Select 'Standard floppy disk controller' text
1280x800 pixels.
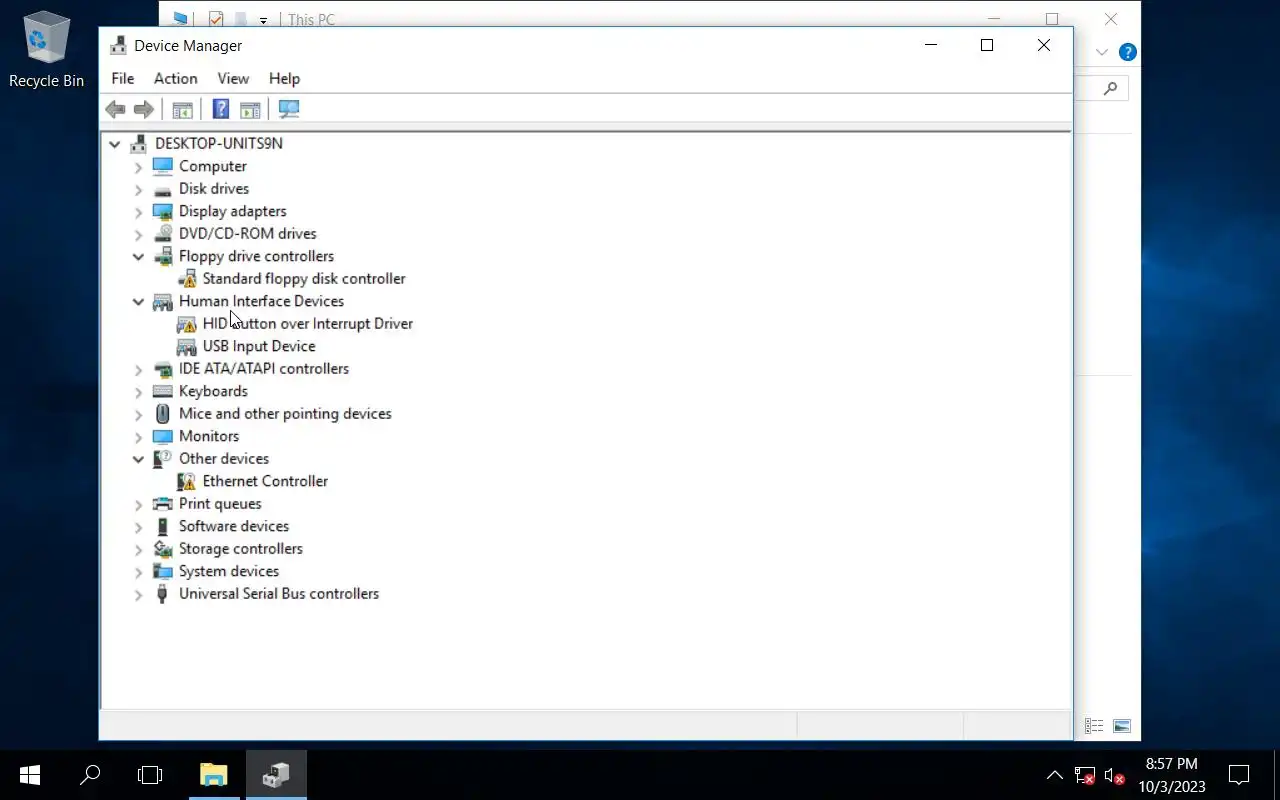pos(304,279)
